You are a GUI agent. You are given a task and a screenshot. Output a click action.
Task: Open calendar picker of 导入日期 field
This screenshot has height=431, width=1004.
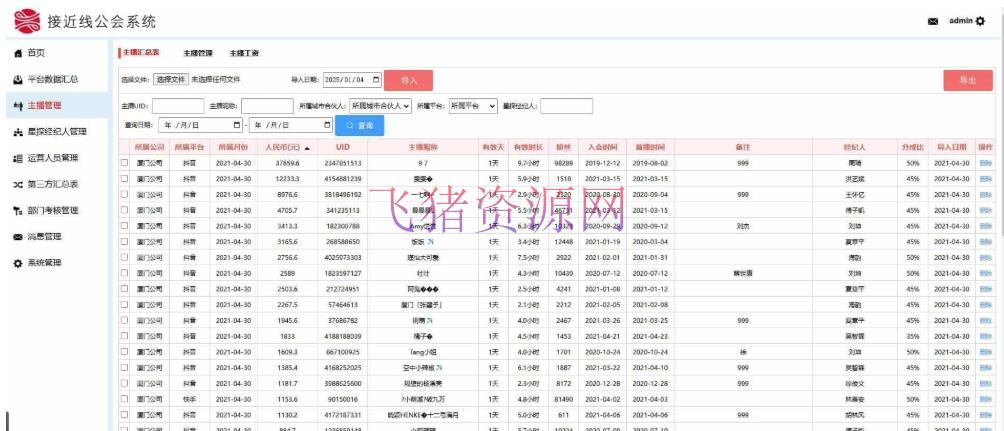pyautogui.click(x=376, y=80)
